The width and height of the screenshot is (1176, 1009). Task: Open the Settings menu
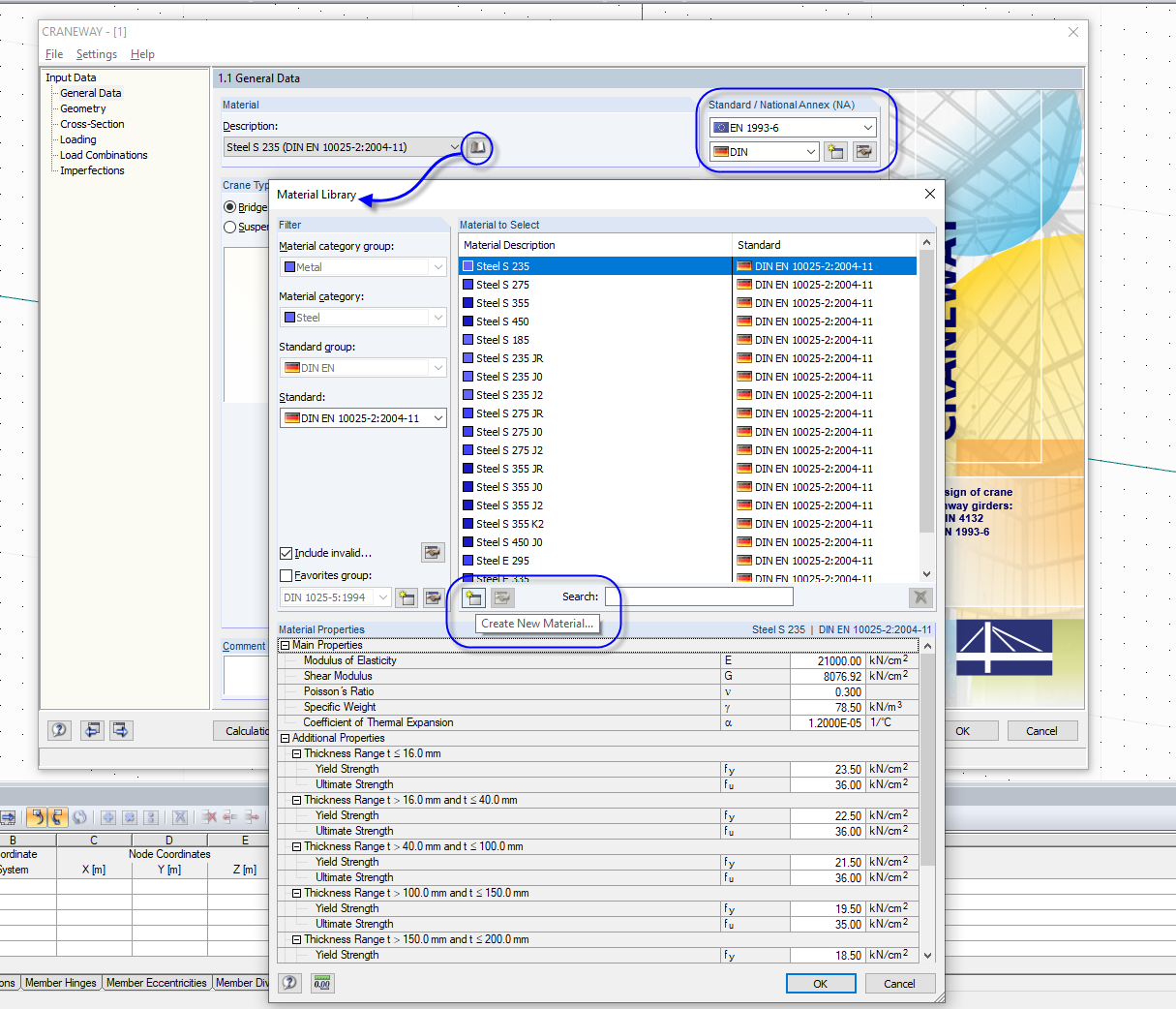[x=97, y=54]
